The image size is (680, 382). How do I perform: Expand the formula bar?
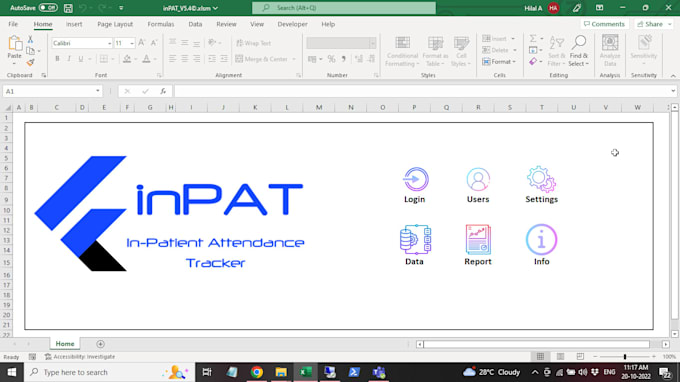pos(673,91)
